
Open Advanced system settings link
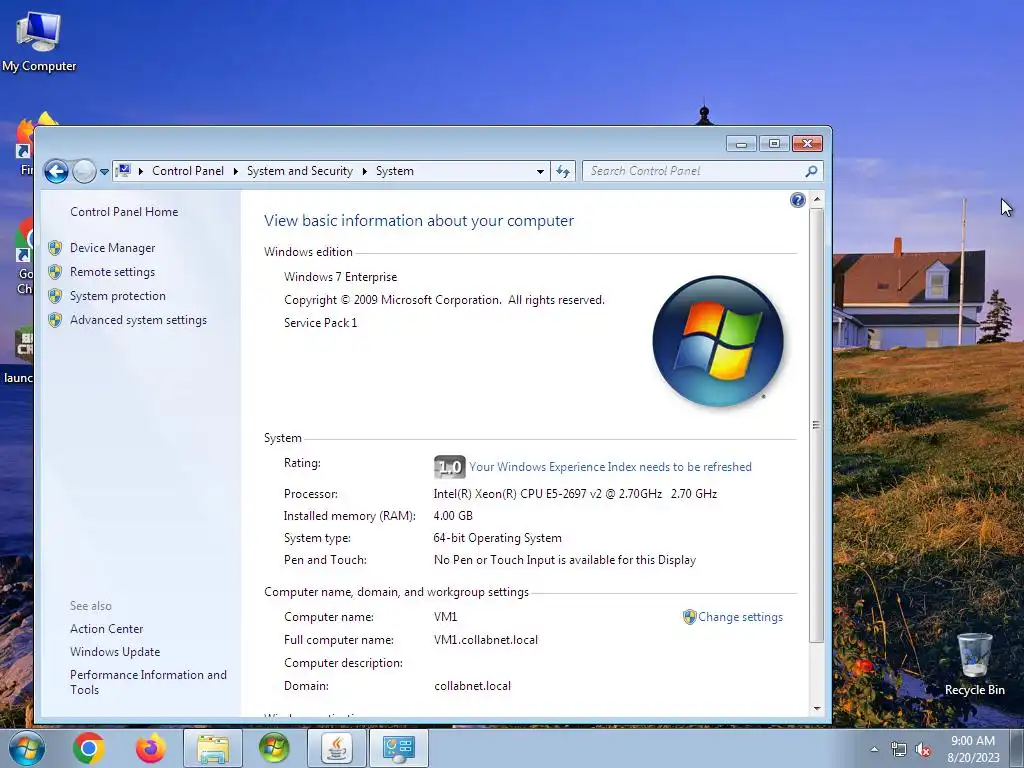click(138, 320)
